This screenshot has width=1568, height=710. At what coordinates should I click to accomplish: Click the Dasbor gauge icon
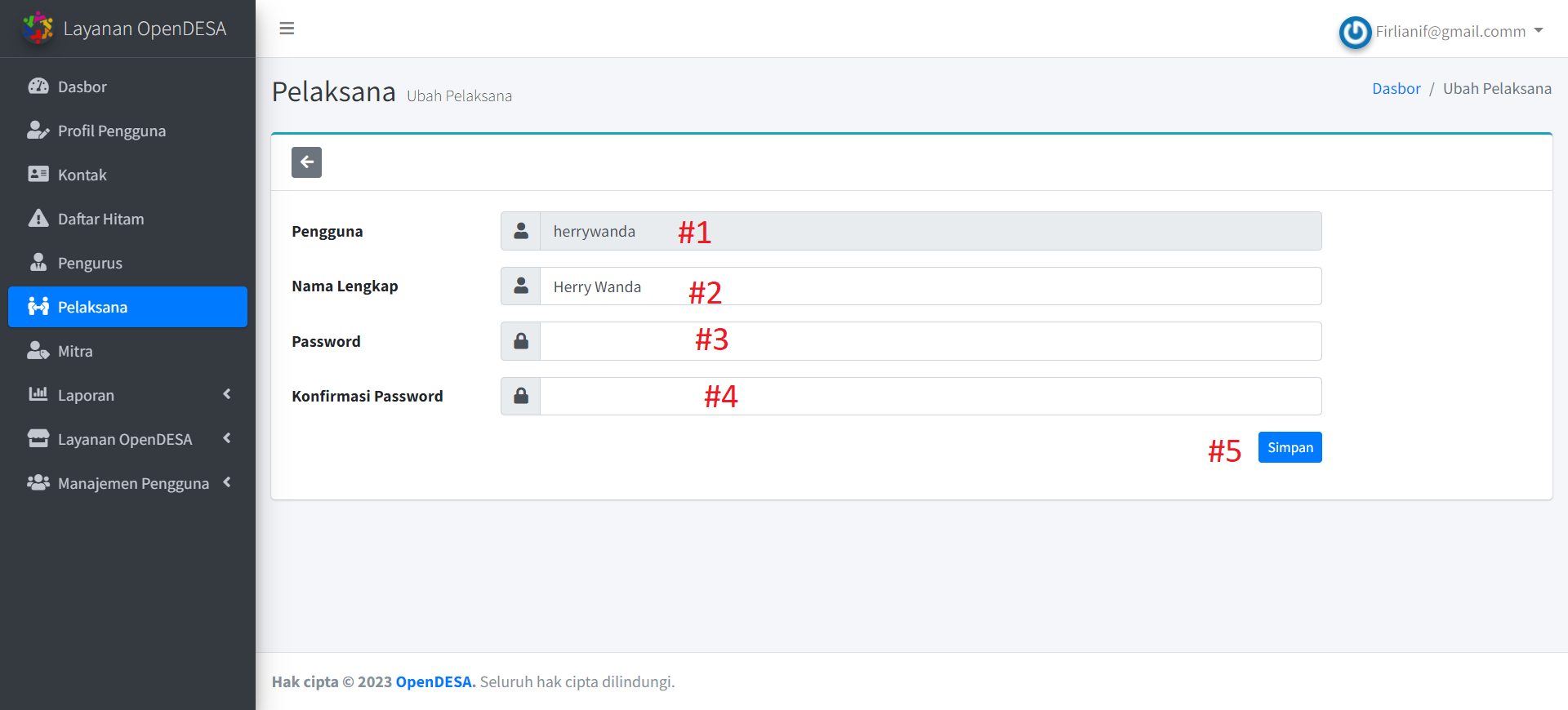[x=38, y=87]
